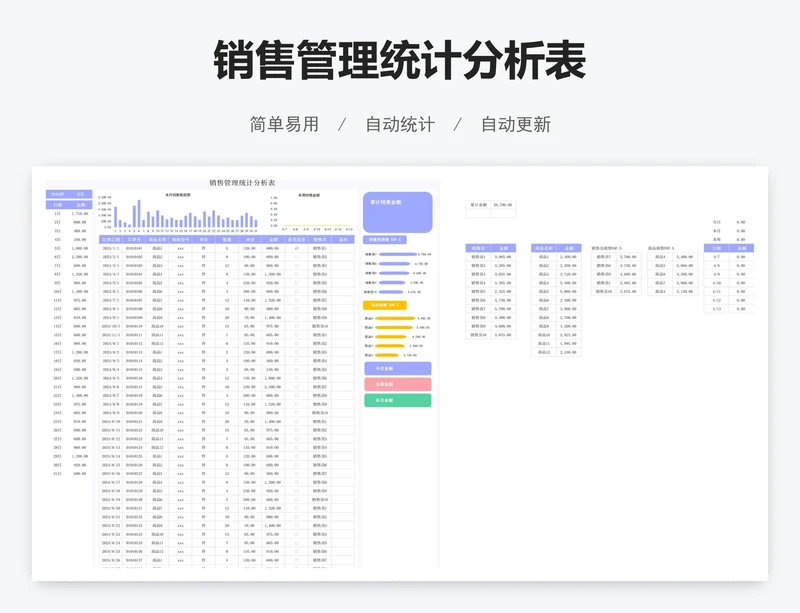Click the 商品销售TOP.5 table title at right
Viewport: 800px width, 613px height.
pyautogui.click(x=661, y=248)
